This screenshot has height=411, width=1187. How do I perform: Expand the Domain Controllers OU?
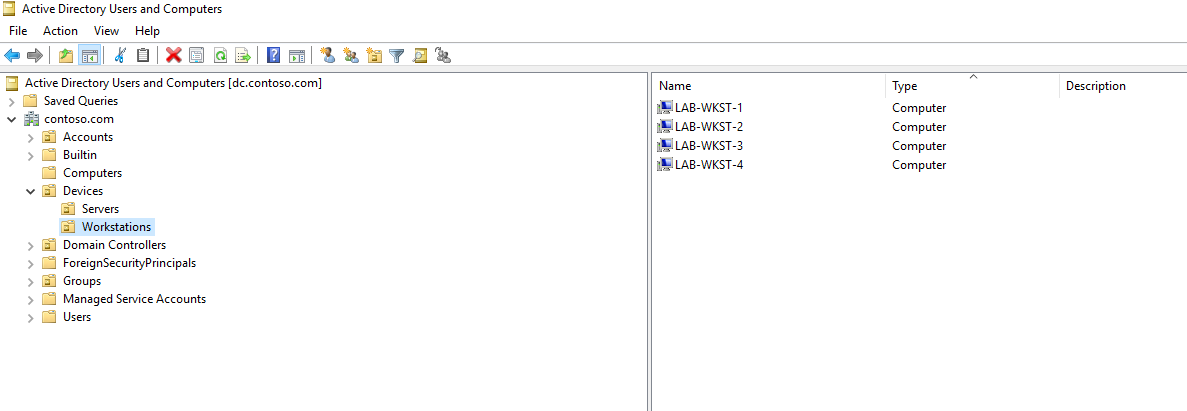30,245
